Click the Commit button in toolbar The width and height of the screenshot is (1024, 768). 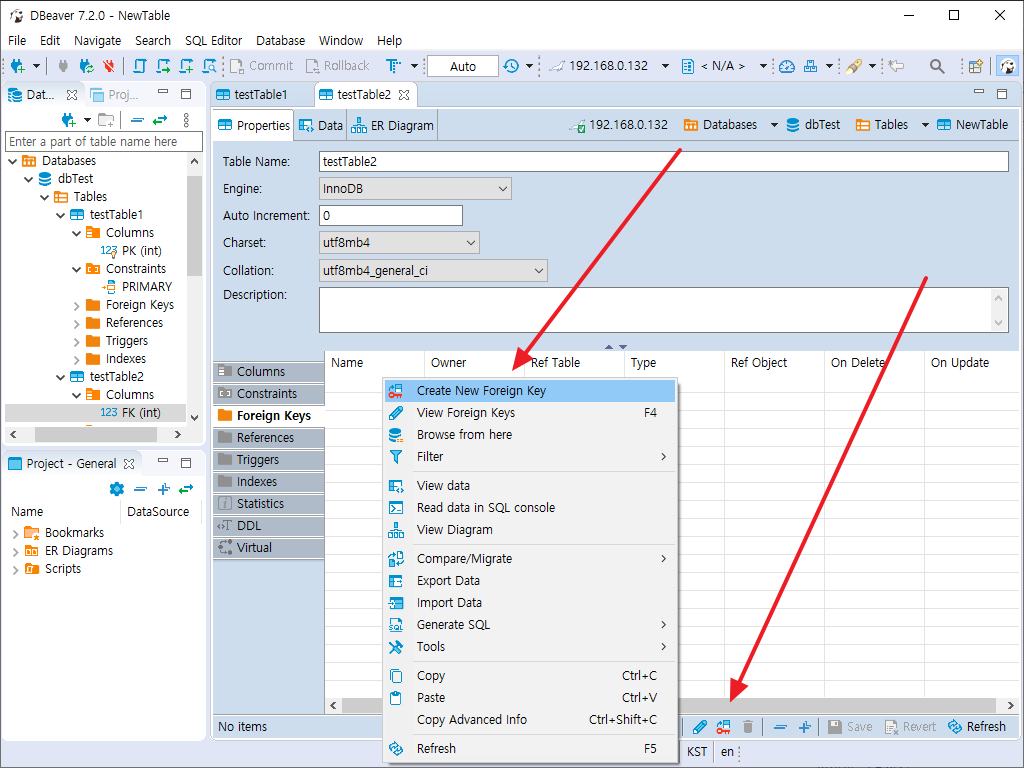pyautogui.click(x=261, y=66)
